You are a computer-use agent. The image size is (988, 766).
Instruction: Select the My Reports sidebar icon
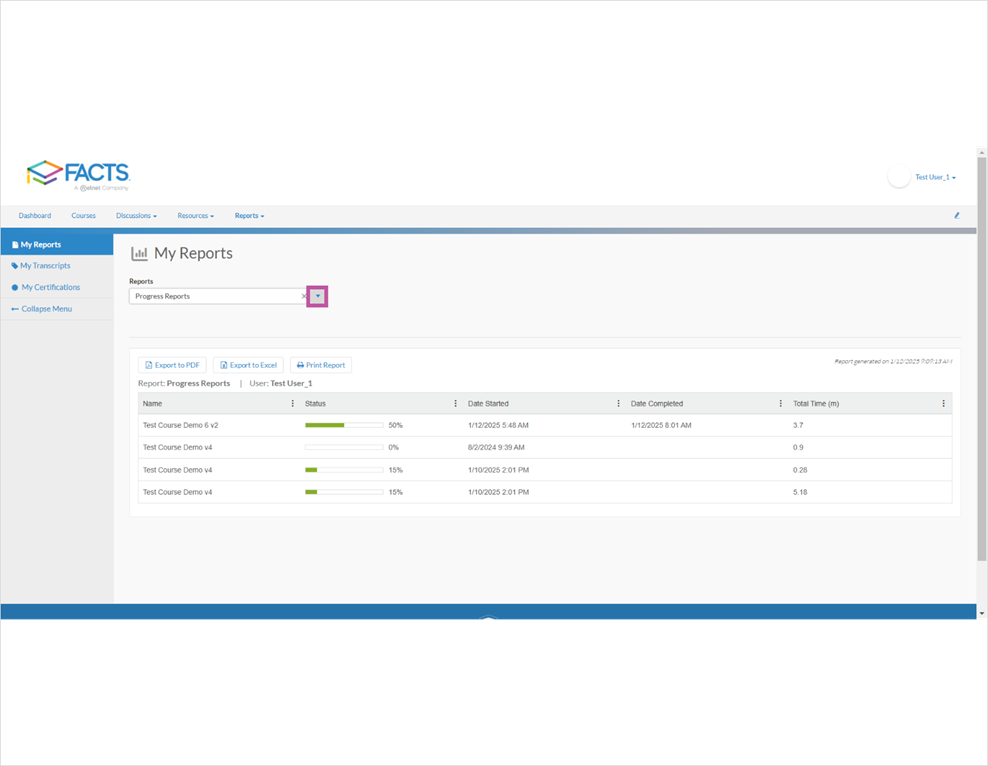(14, 243)
